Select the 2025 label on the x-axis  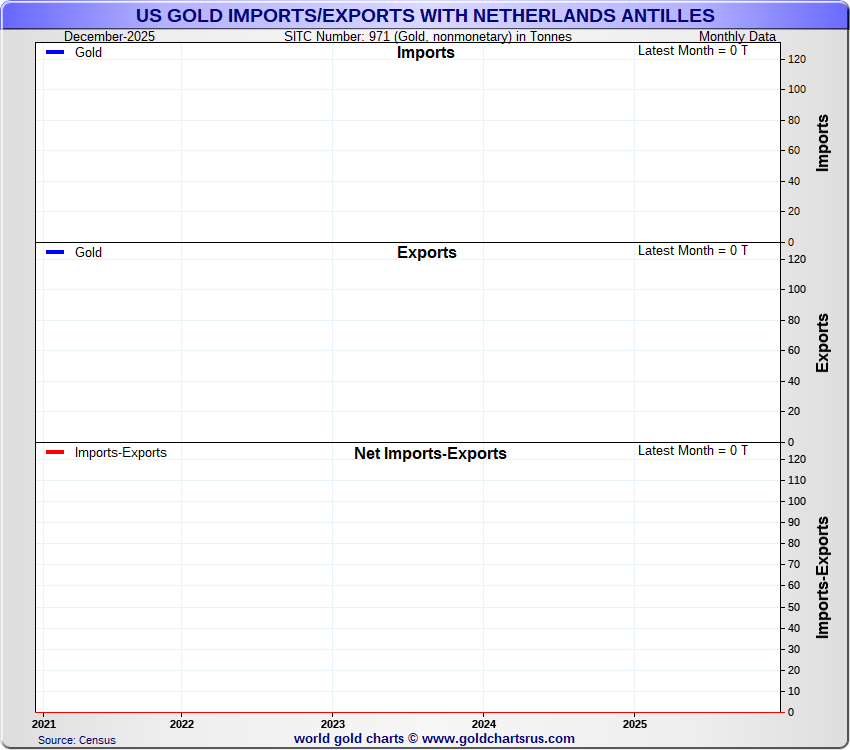tap(634, 723)
